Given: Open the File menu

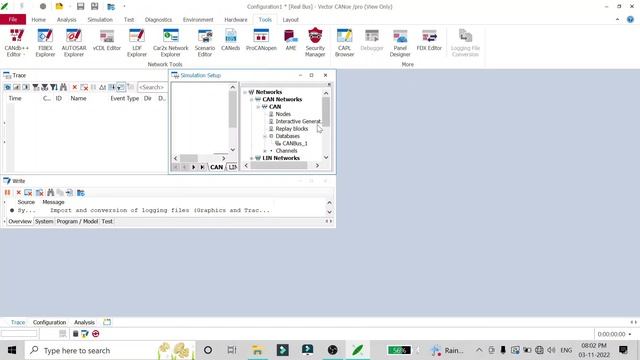Looking at the screenshot, I should 13,19.
